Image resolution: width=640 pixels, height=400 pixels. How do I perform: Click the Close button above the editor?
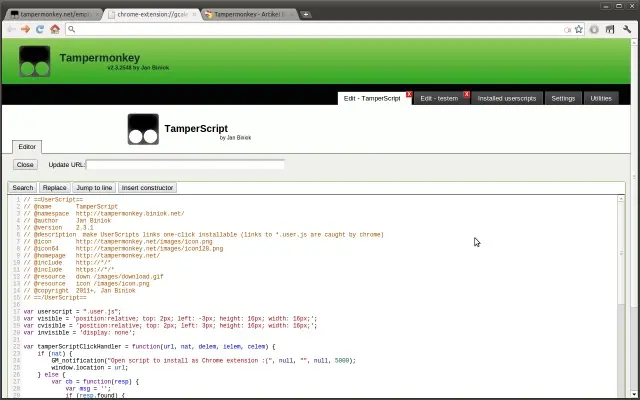pyautogui.click(x=25, y=164)
